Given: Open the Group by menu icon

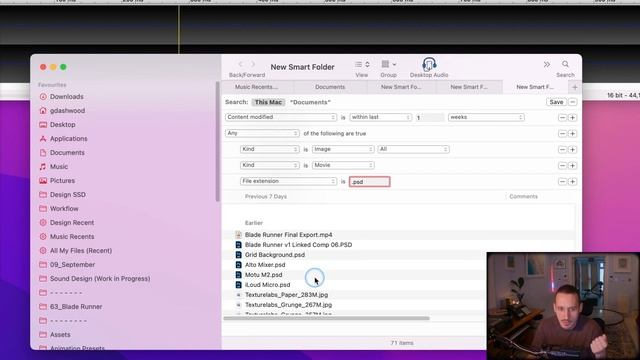Looking at the screenshot, I should (x=389, y=64).
